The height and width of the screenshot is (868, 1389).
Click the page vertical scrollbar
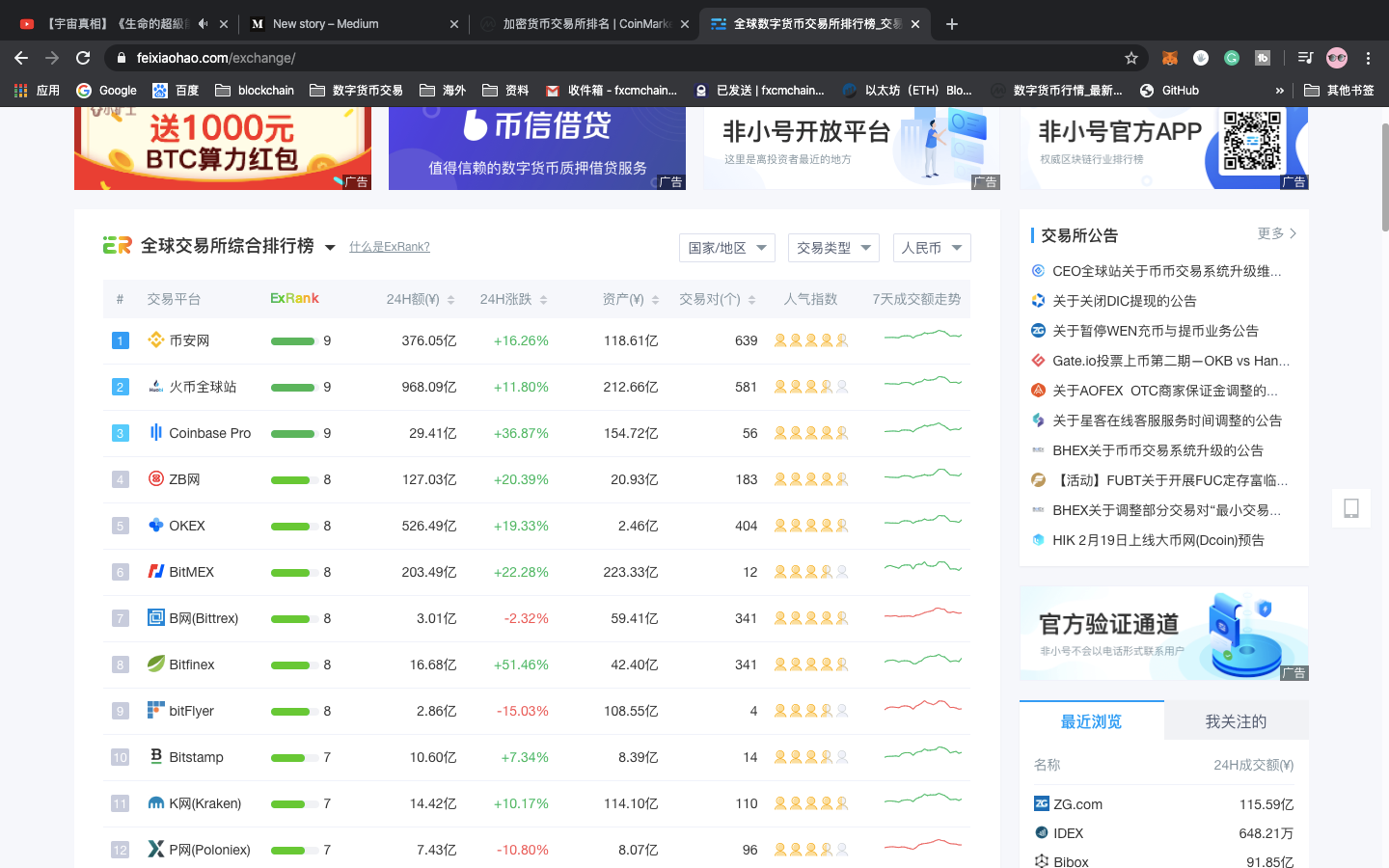[1385, 177]
